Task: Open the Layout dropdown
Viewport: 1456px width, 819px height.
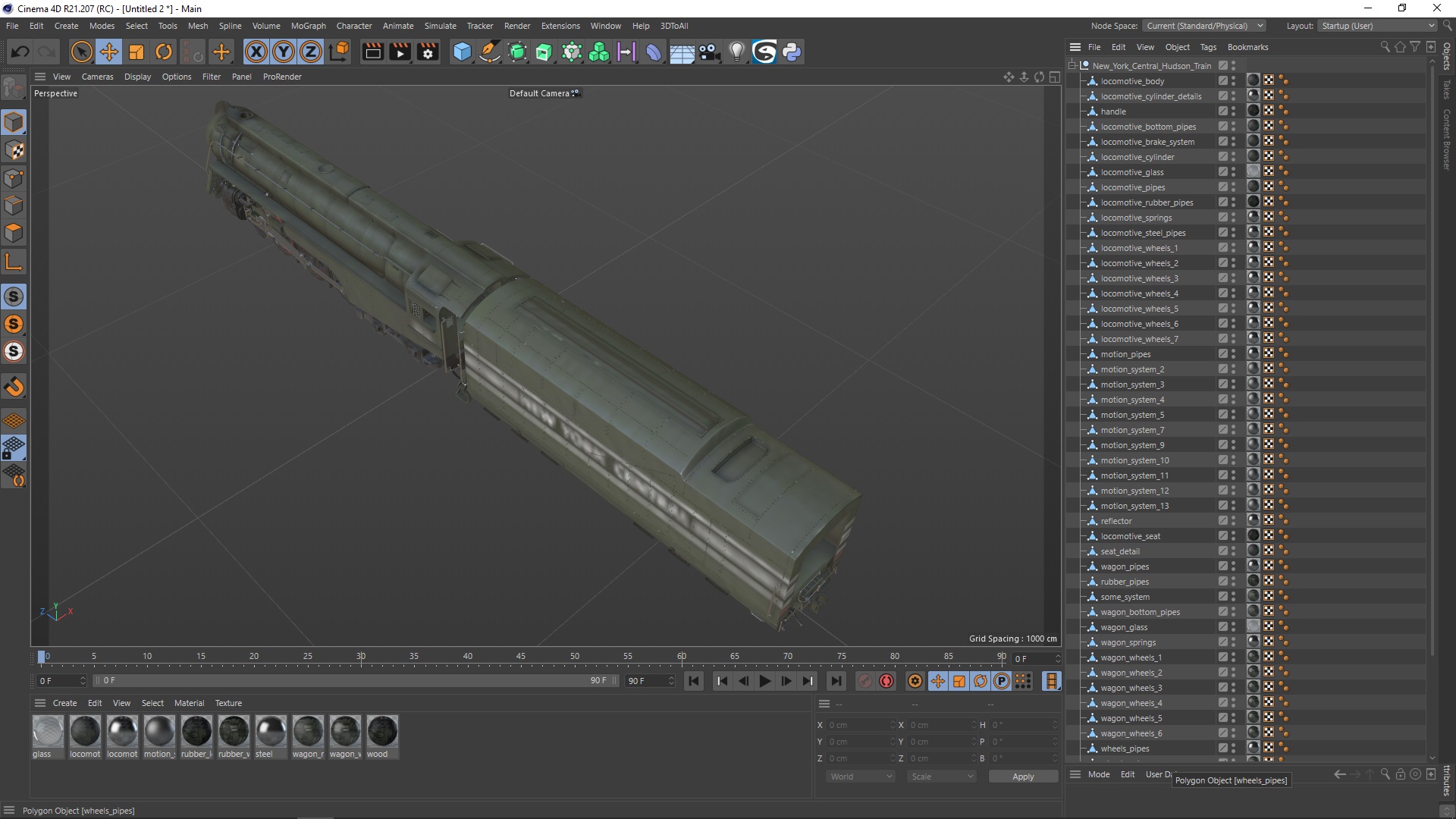Action: pos(1377,26)
